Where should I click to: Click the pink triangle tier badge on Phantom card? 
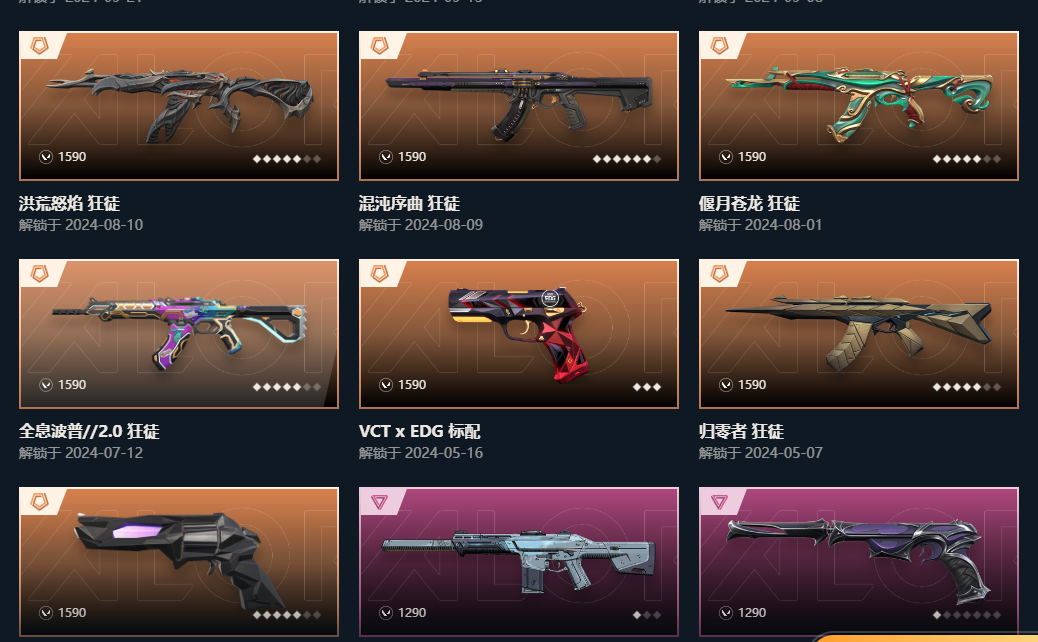[379, 502]
